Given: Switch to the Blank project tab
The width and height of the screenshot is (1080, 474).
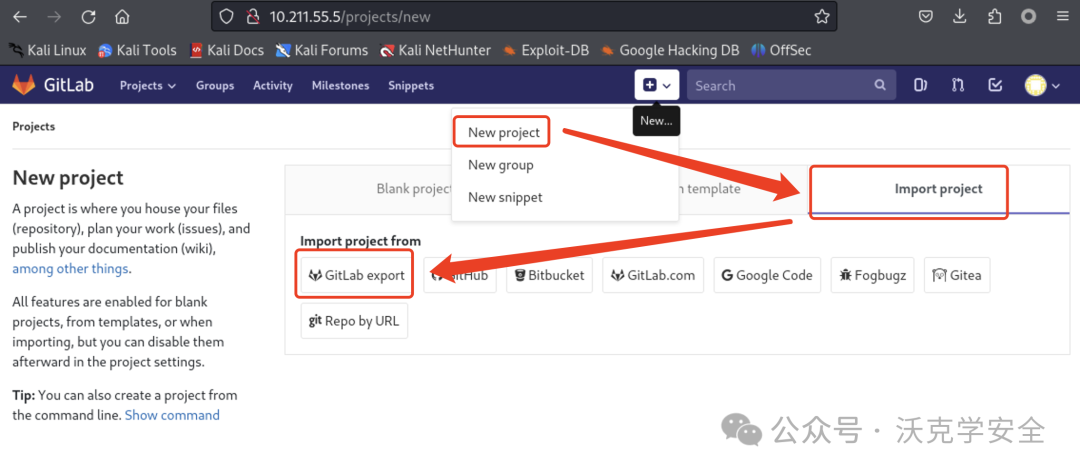Looking at the screenshot, I should click(x=413, y=189).
